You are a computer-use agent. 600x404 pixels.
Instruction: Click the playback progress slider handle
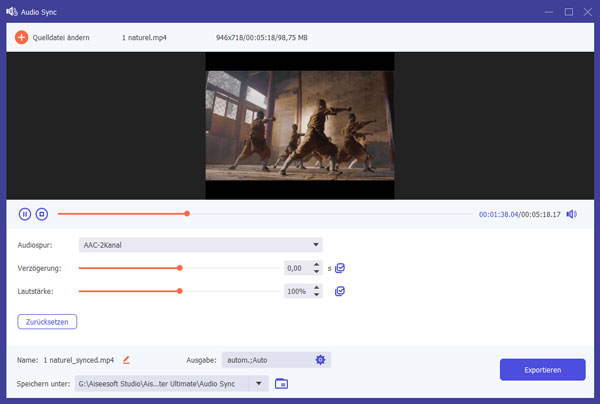[187, 213]
